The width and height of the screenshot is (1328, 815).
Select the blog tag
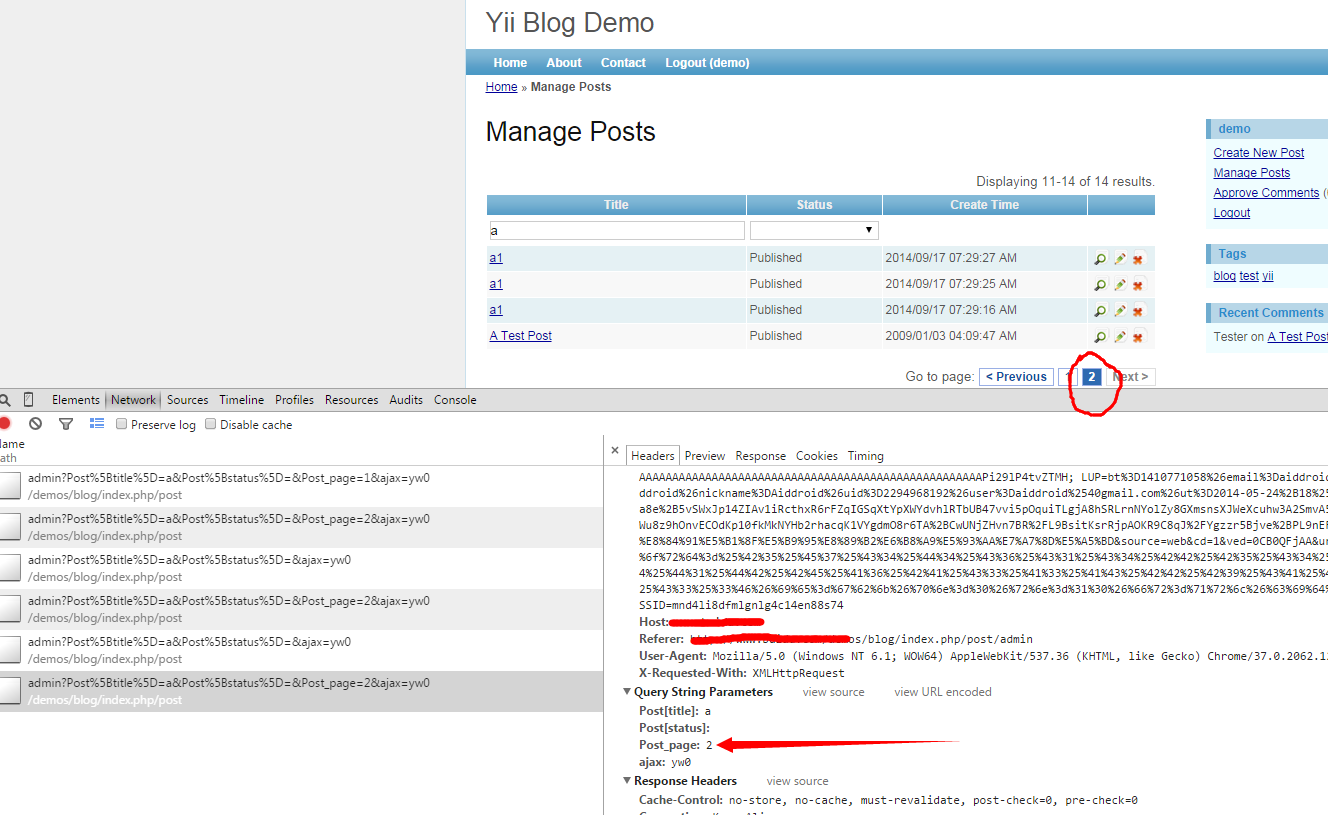(1225, 276)
